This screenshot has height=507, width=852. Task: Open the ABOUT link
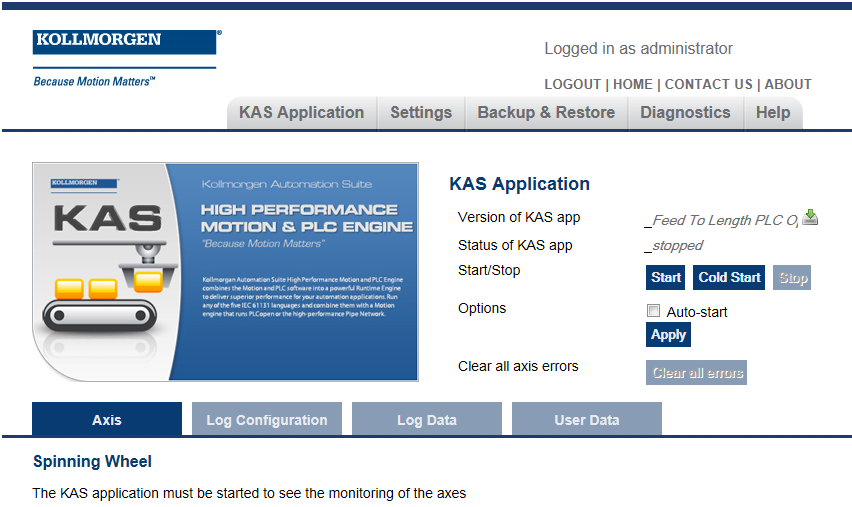click(x=788, y=84)
